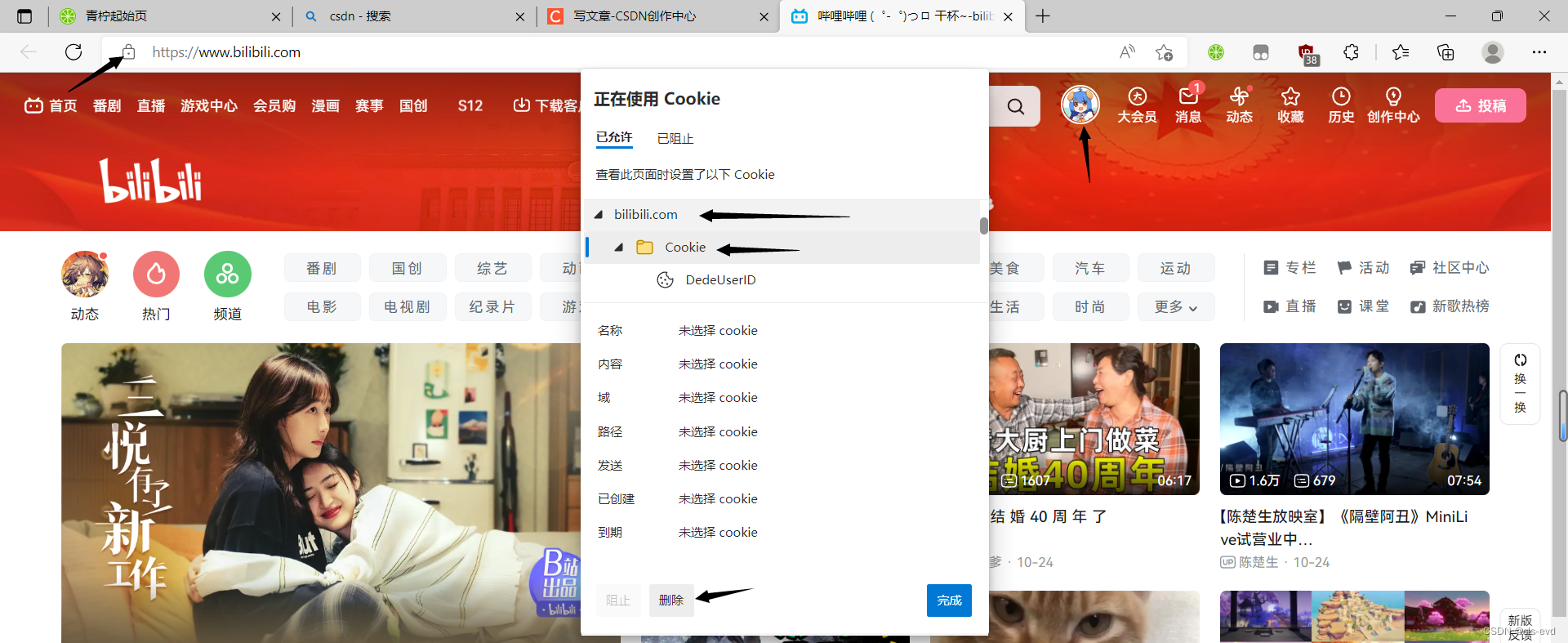Open the Collections toolbar icon

[1445, 52]
